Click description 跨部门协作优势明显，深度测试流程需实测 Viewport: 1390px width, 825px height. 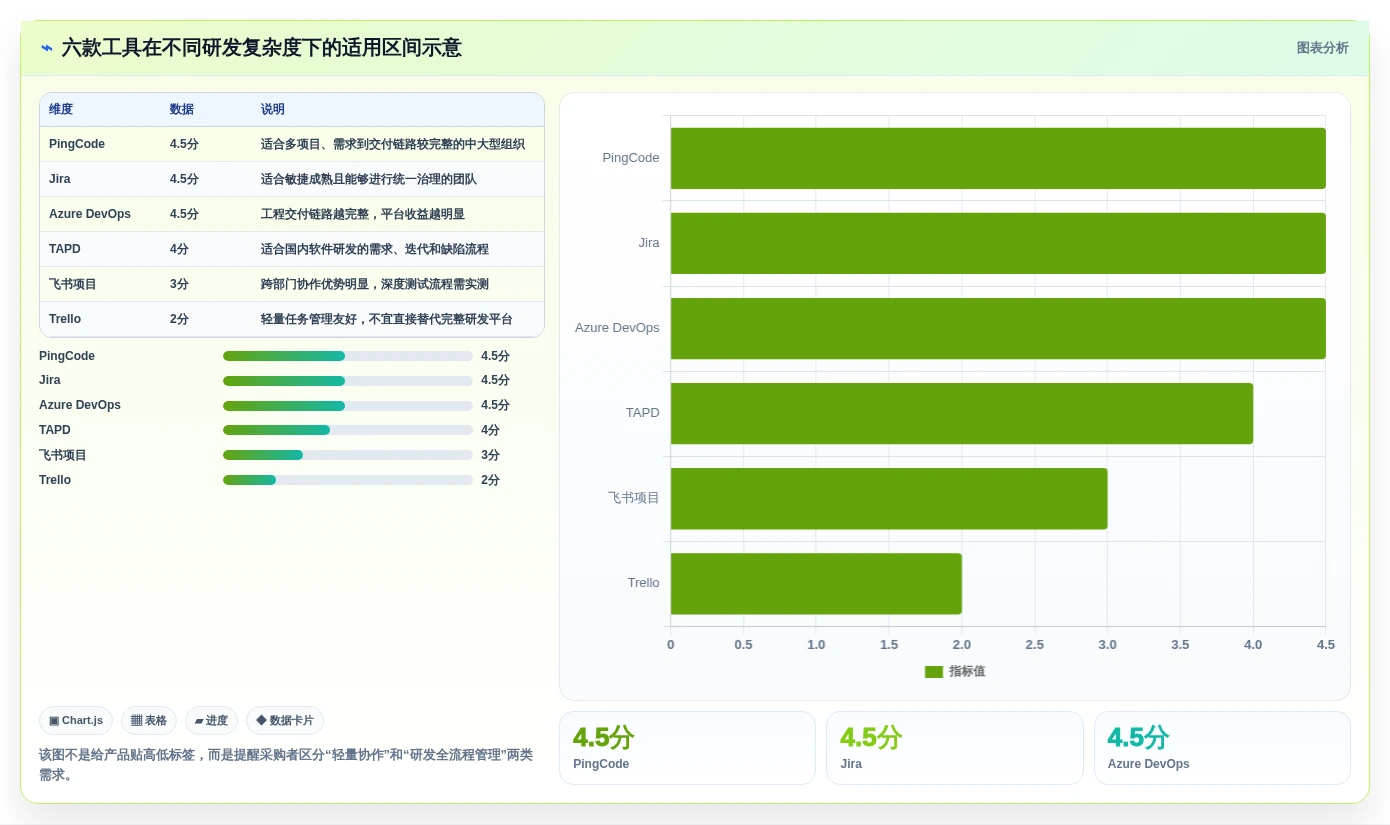click(x=375, y=284)
